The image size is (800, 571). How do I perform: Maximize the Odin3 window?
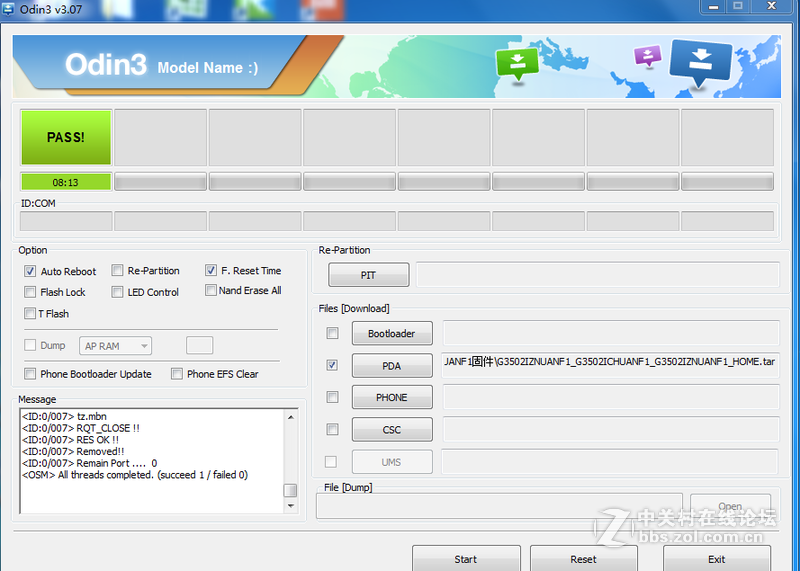click(x=738, y=6)
